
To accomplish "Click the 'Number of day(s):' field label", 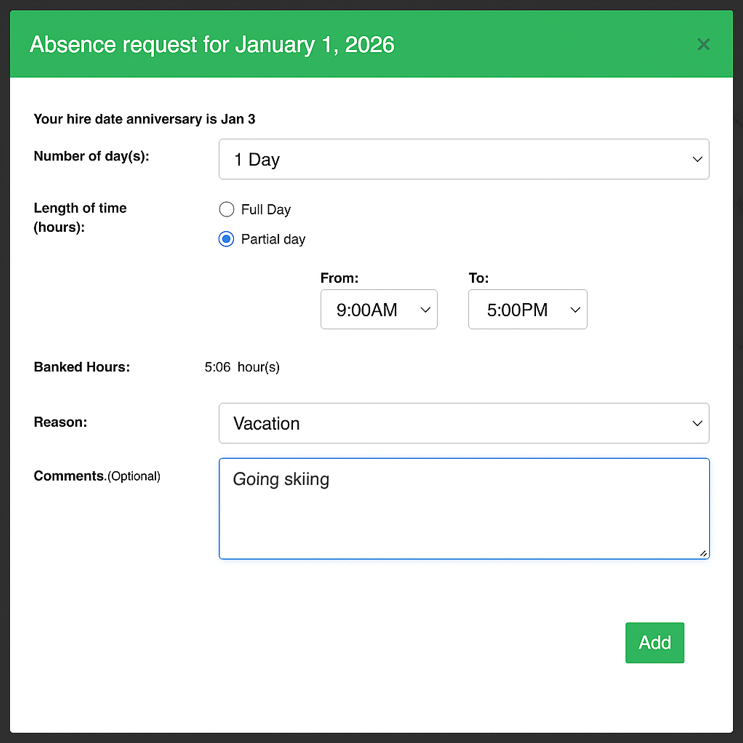I will (91, 156).
